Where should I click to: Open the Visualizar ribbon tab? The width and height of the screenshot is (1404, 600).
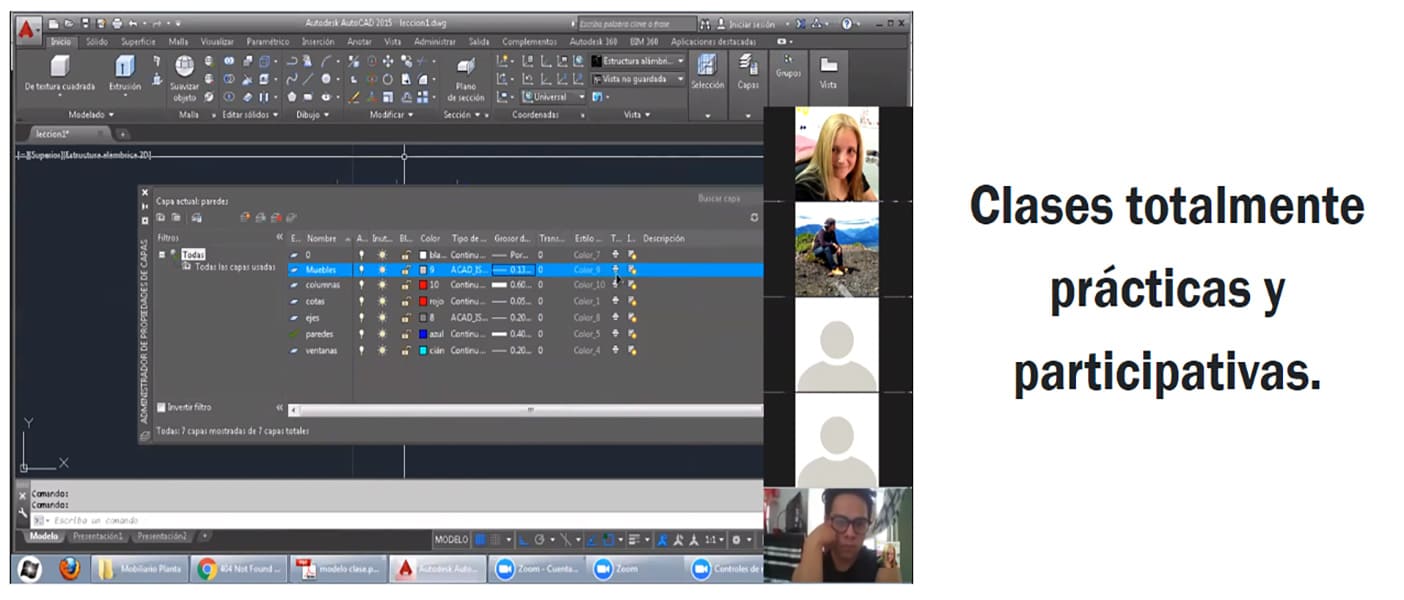click(217, 42)
